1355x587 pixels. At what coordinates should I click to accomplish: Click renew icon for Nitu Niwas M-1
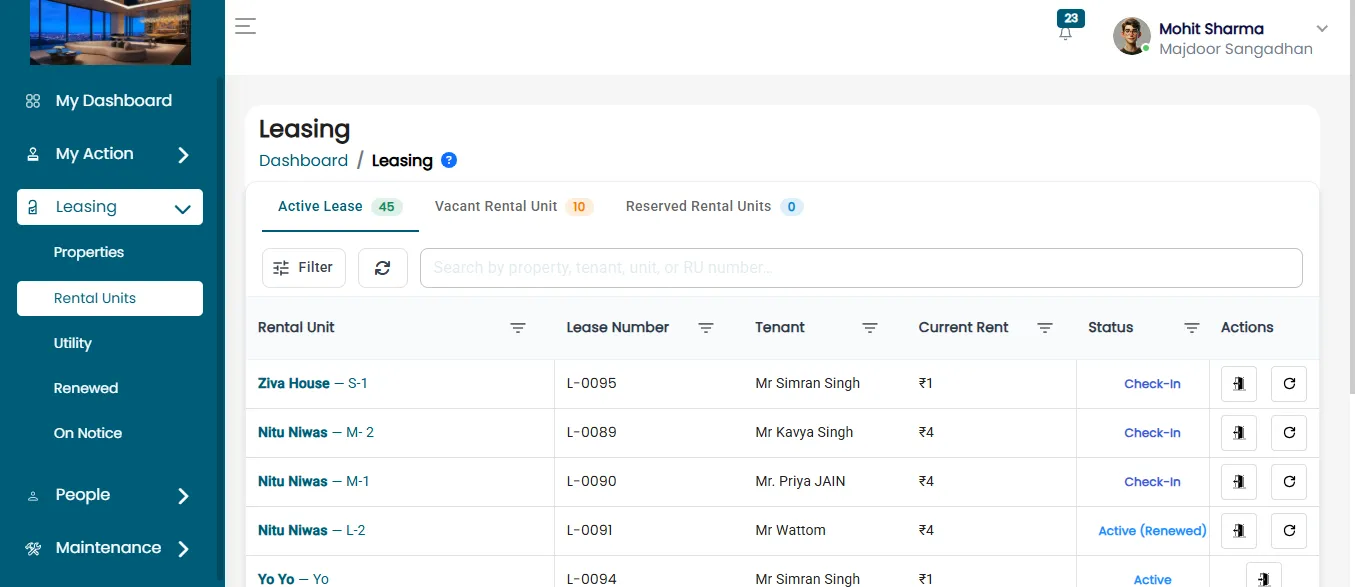[x=1289, y=481]
